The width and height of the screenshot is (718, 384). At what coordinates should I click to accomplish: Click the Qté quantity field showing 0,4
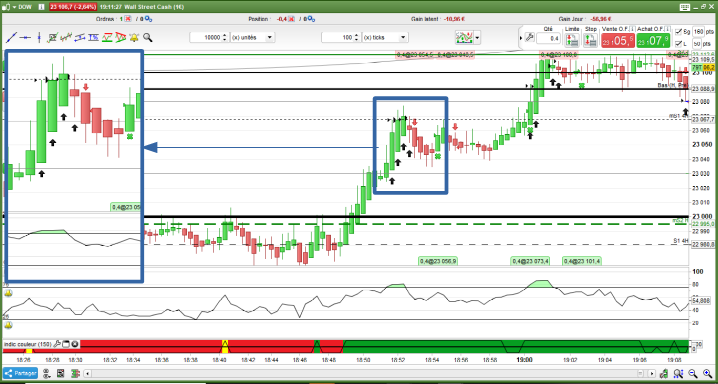pos(548,38)
